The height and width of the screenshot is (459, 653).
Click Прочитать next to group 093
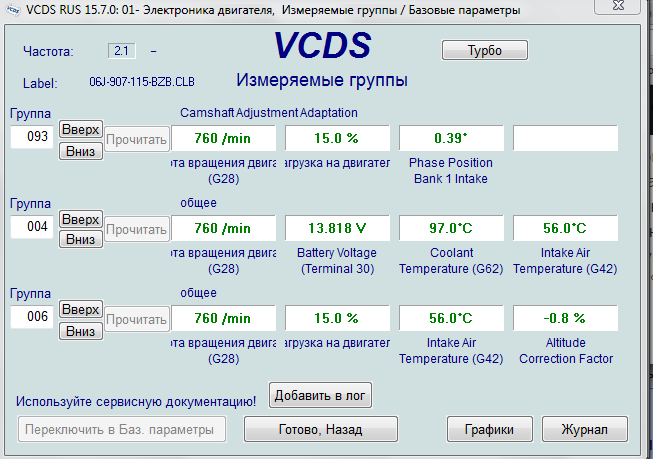(135, 140)
